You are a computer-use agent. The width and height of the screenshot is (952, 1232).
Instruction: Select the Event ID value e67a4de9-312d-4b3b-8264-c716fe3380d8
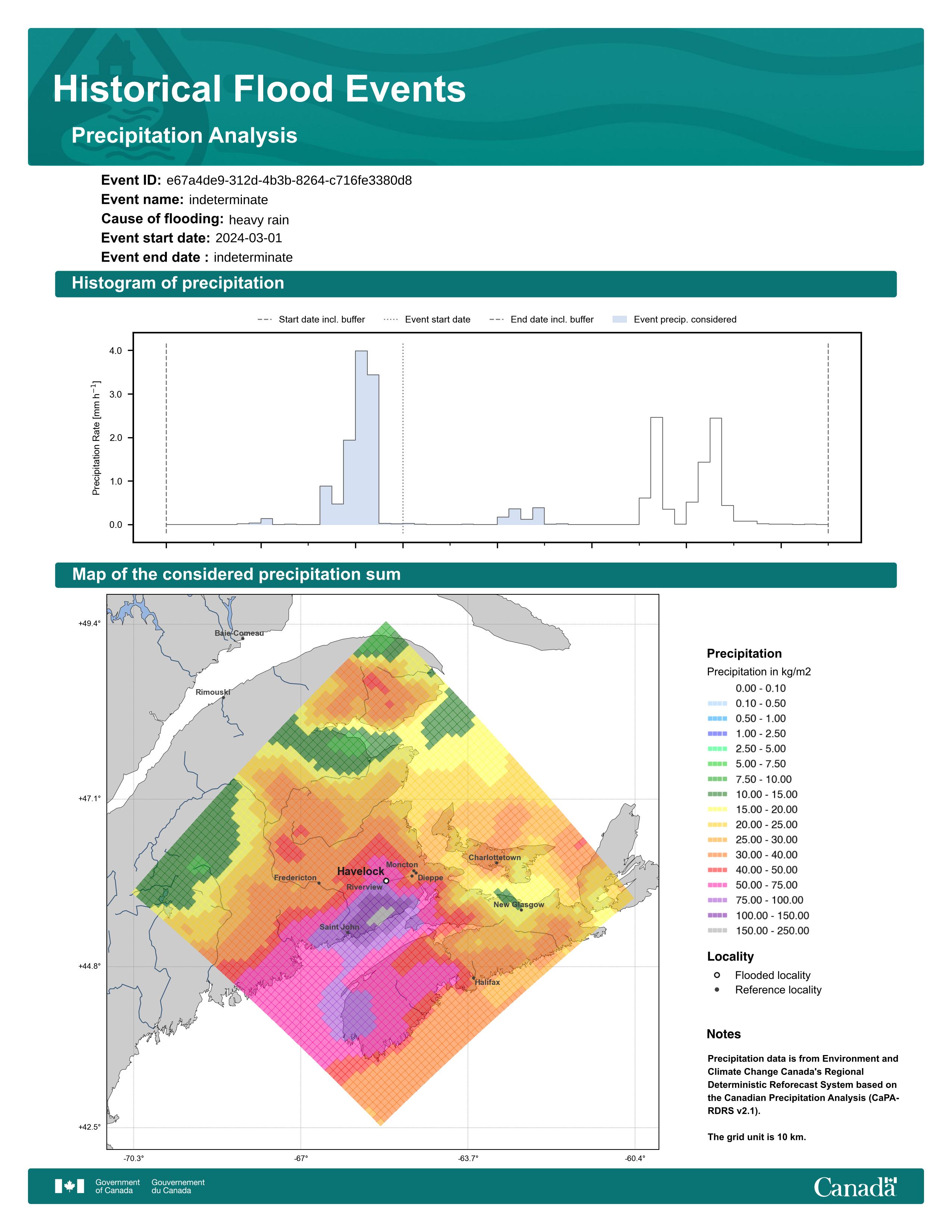(289, 181)
